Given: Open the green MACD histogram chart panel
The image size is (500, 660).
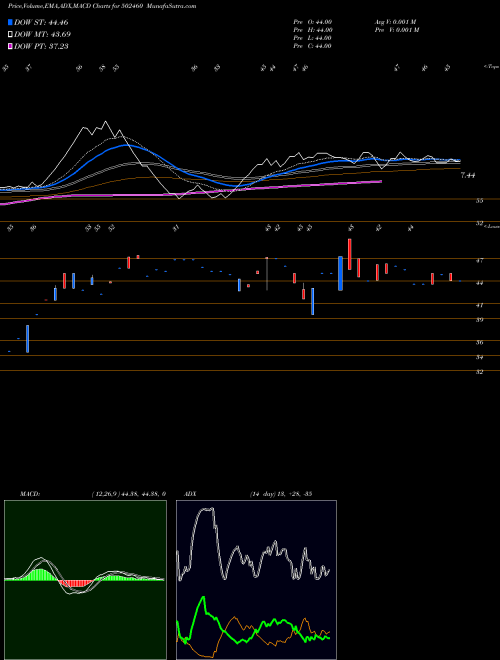Looking at the screenshot, I should 85,580.
